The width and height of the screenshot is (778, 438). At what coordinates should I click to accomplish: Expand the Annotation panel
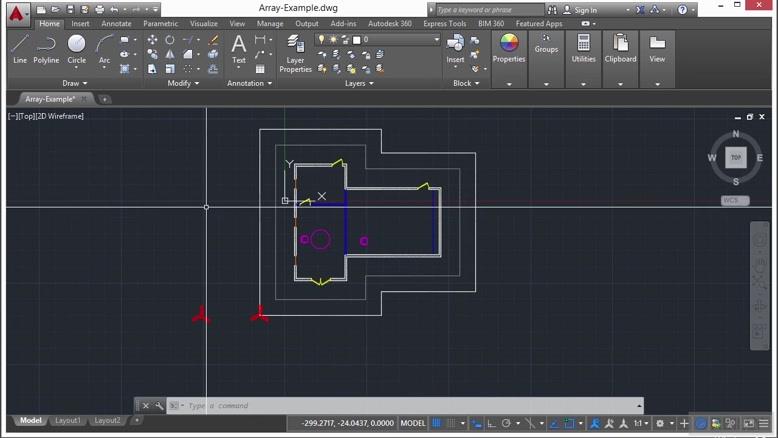click(250, 83)
